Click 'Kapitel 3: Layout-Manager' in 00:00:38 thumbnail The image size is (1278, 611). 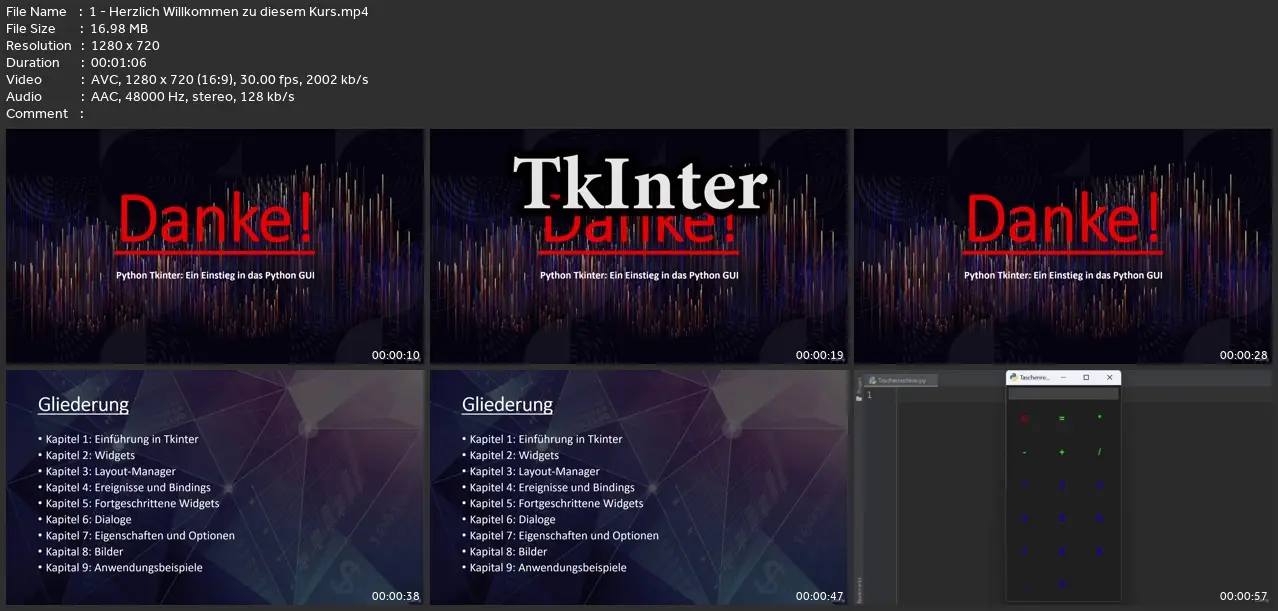pos(110,471)
